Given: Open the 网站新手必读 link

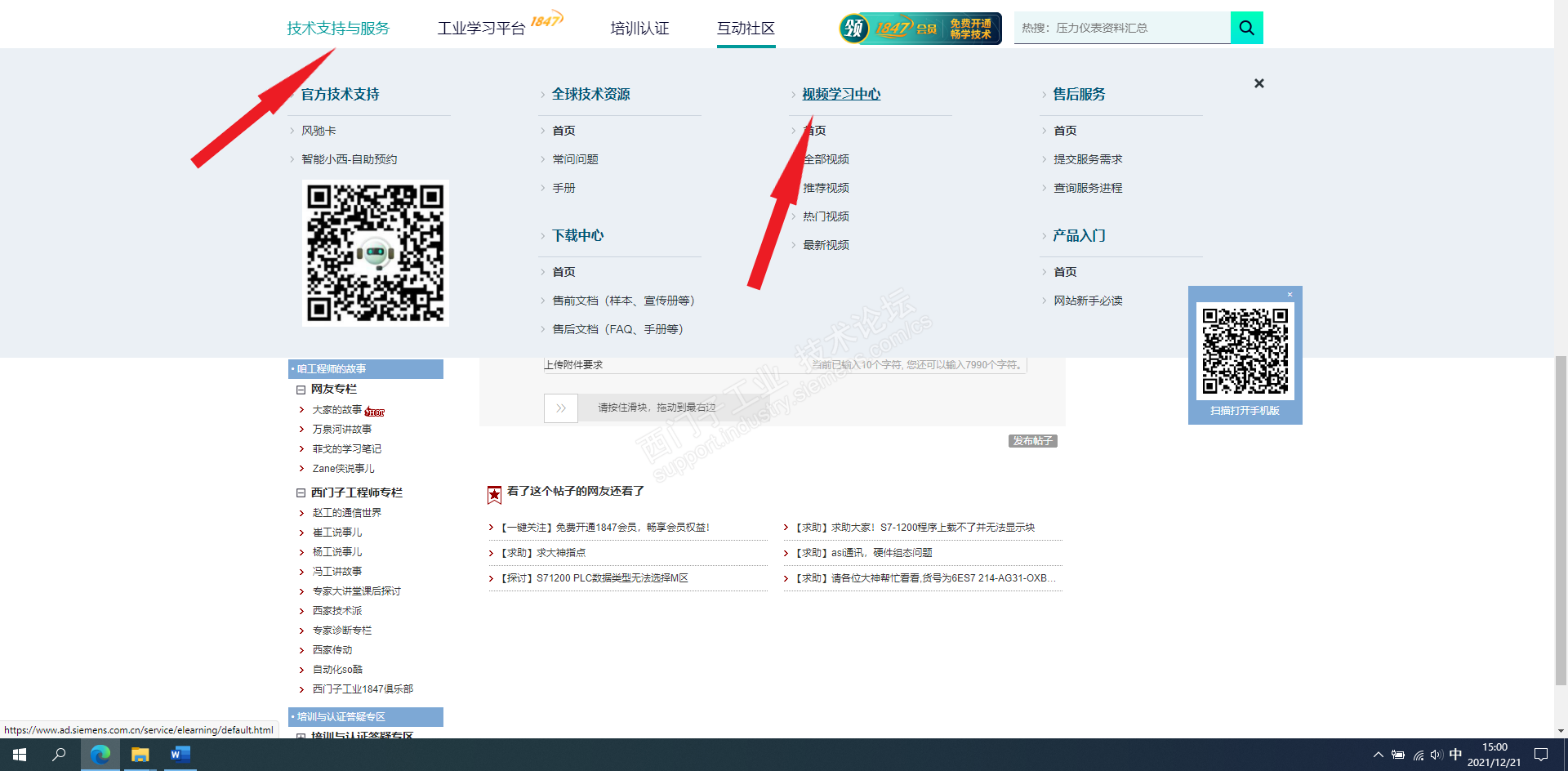Looking at the screenshot, I should (x=1088, y=301).
